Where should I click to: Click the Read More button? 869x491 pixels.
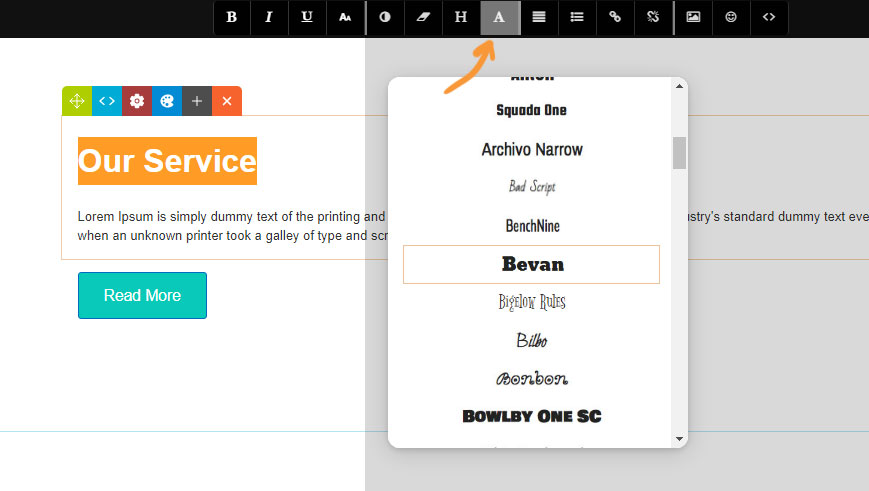pos(142,296)
